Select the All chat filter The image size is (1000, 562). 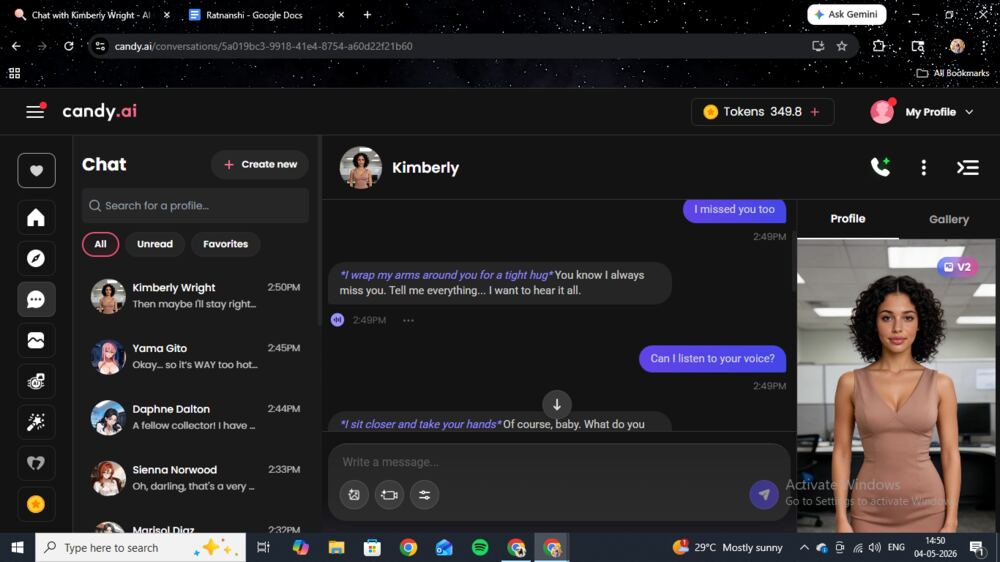coord(100,244)
